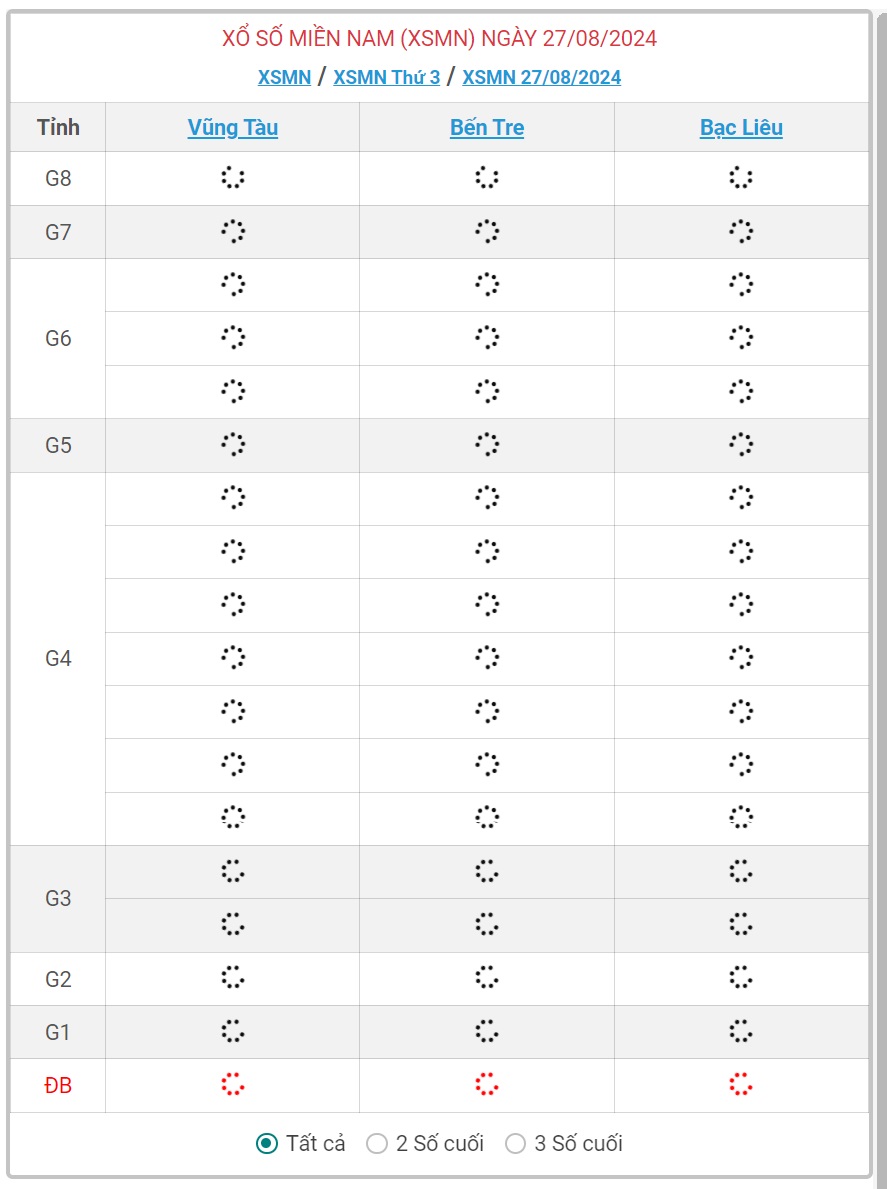Click the G8 loading spinner under Vũng Tàu

pos(233,178)
